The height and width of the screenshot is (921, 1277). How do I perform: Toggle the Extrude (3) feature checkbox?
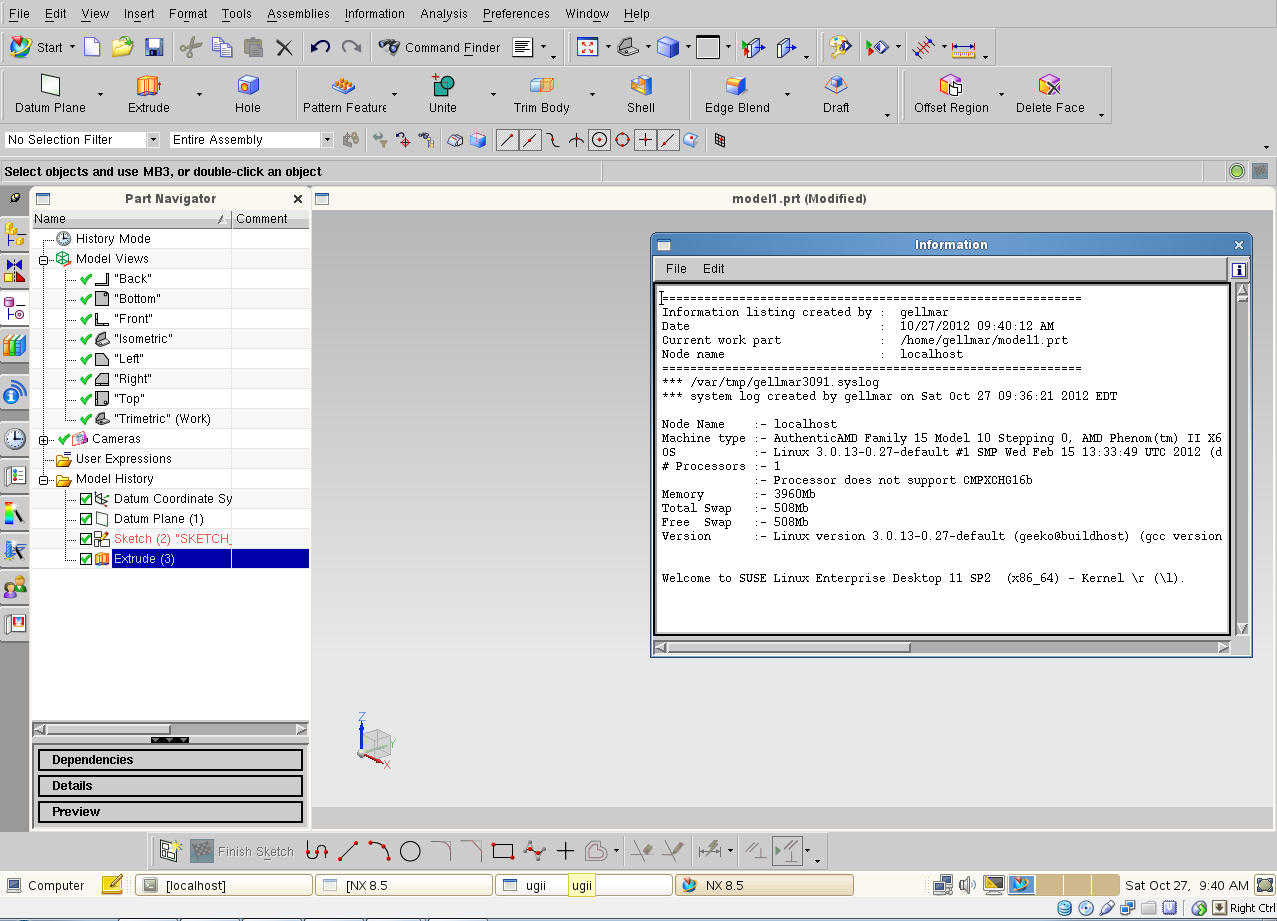(86, 559)
